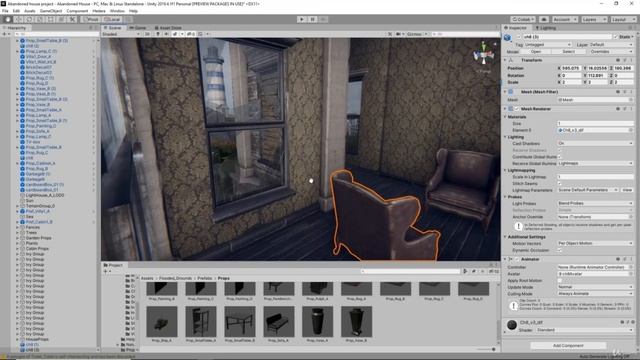Open the Culling Mode dropdown
Viewport: 640px width, 360px height.
pyautogui.click(x=596, y=294)
